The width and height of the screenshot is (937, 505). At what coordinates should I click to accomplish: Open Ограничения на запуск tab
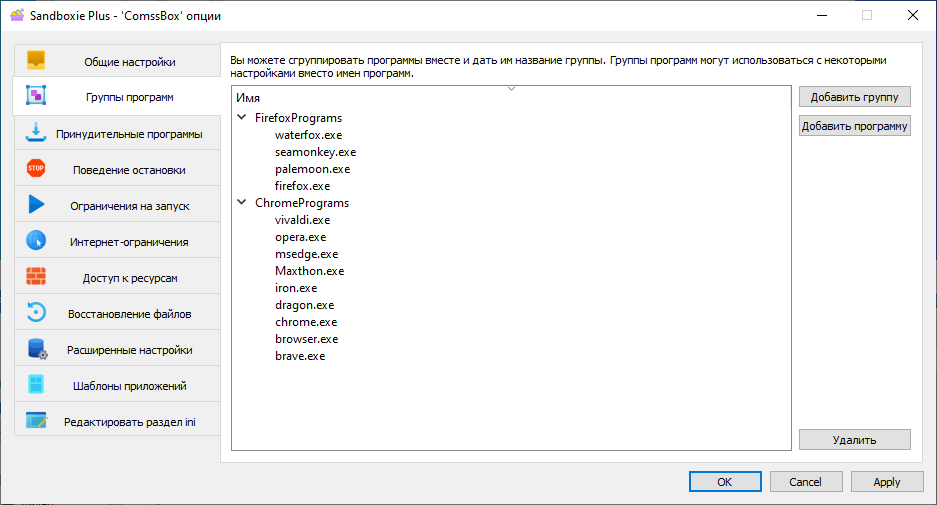(x=117, y=205)
